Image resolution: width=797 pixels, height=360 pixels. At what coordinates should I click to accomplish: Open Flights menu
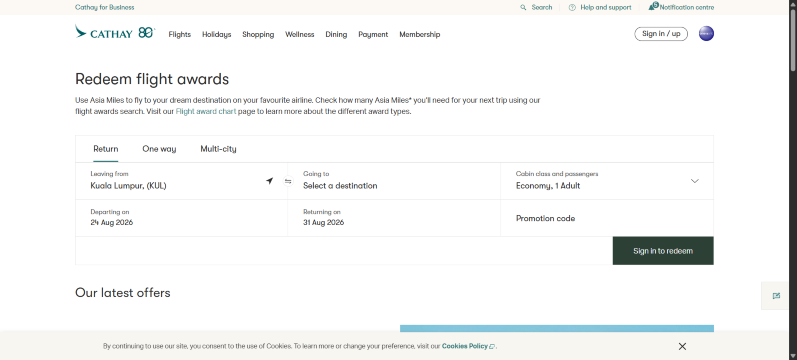(179, 35)
